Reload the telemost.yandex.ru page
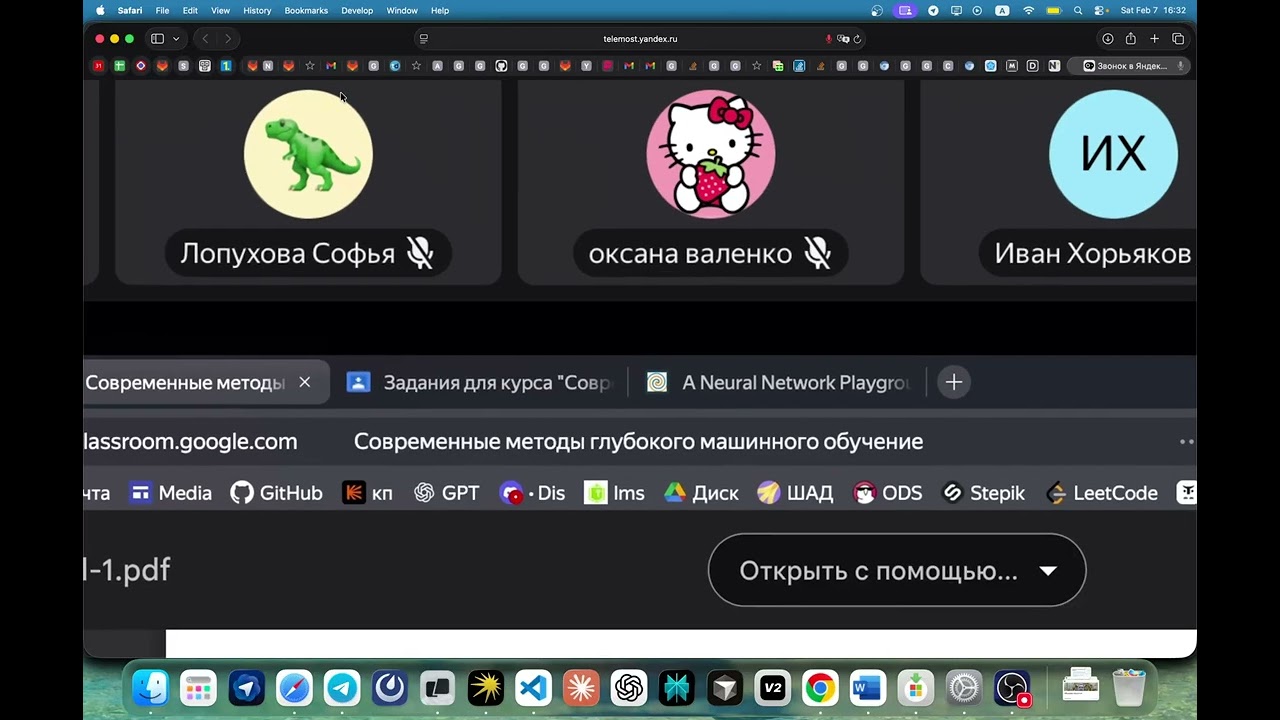 857,39
